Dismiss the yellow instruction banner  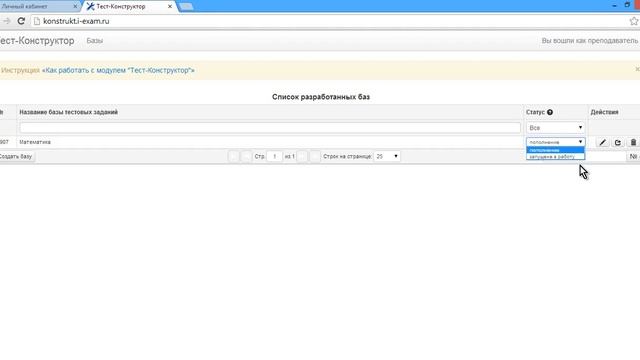637,69
